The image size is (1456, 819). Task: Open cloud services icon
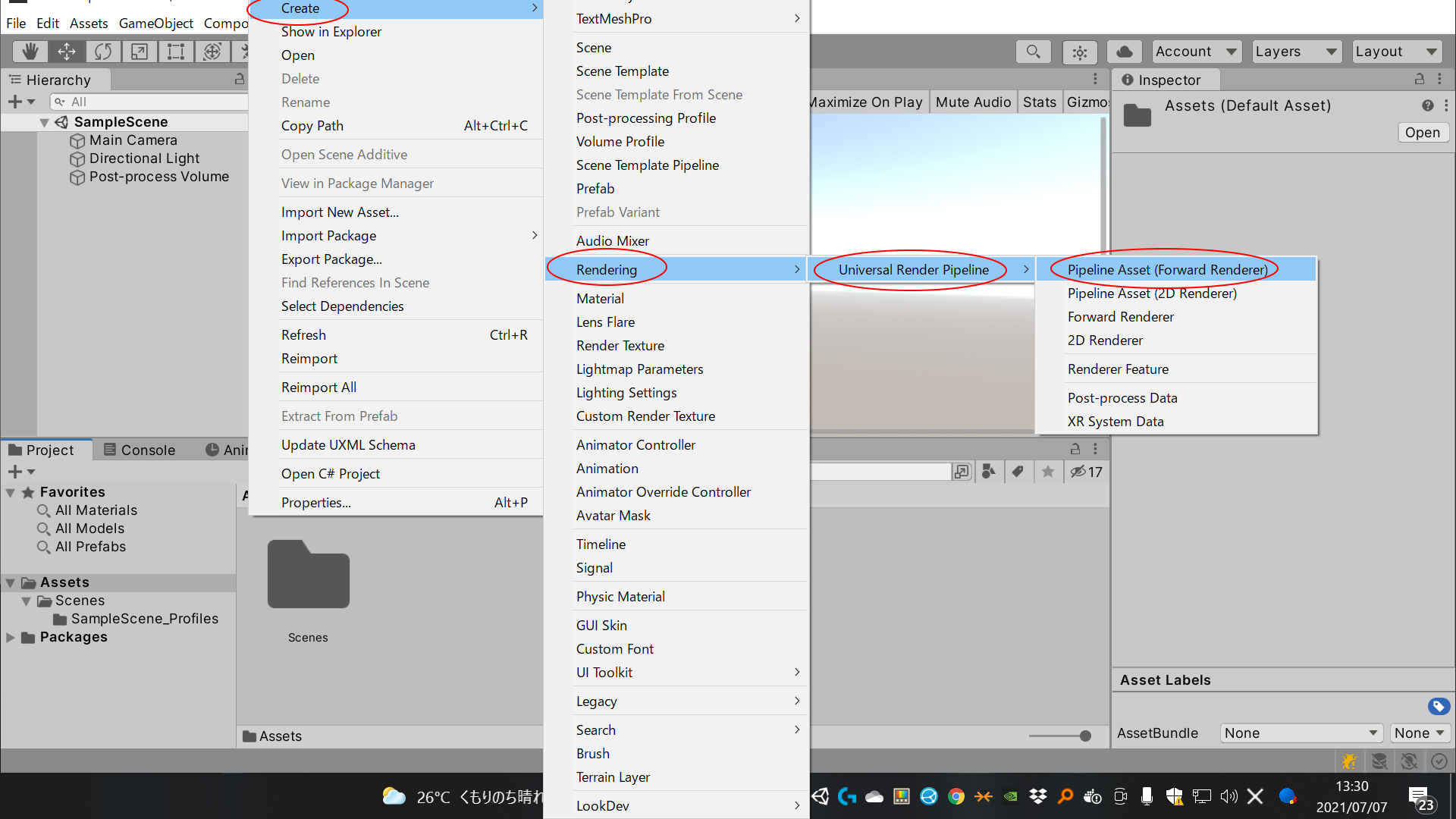pyautogui.click(x=1125, y=52)
